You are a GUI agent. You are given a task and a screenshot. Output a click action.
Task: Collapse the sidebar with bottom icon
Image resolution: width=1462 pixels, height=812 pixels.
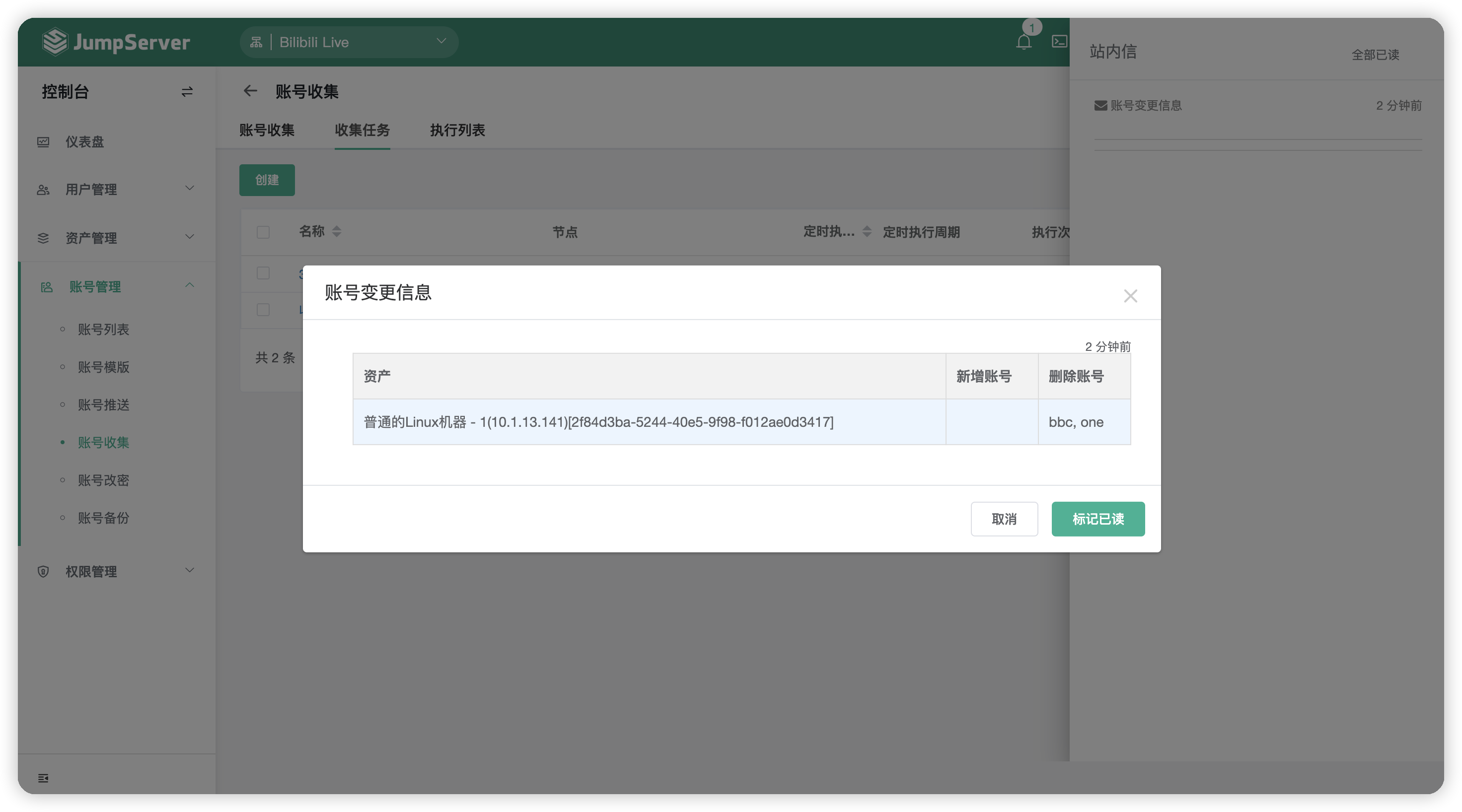click(43, 778)
